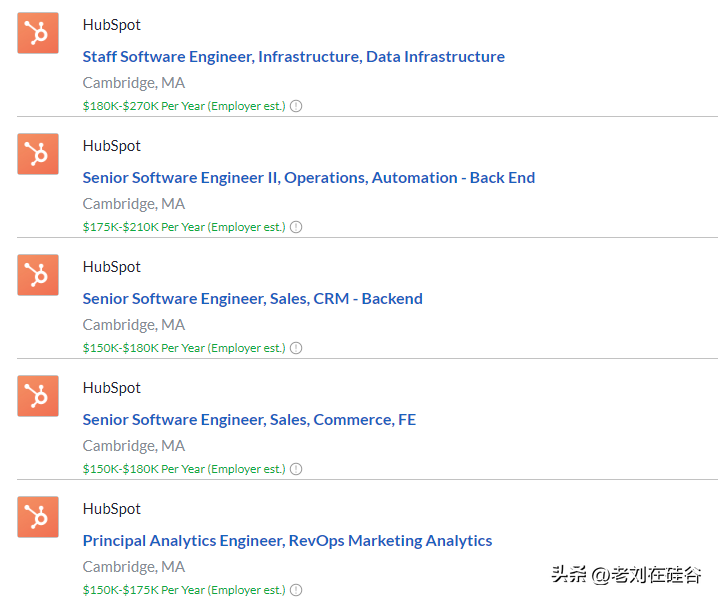The height and width of the screenshot is (600, 718).
Task: Open Senior Software Engineer II, Operations, Automation job
Action: 308,178
